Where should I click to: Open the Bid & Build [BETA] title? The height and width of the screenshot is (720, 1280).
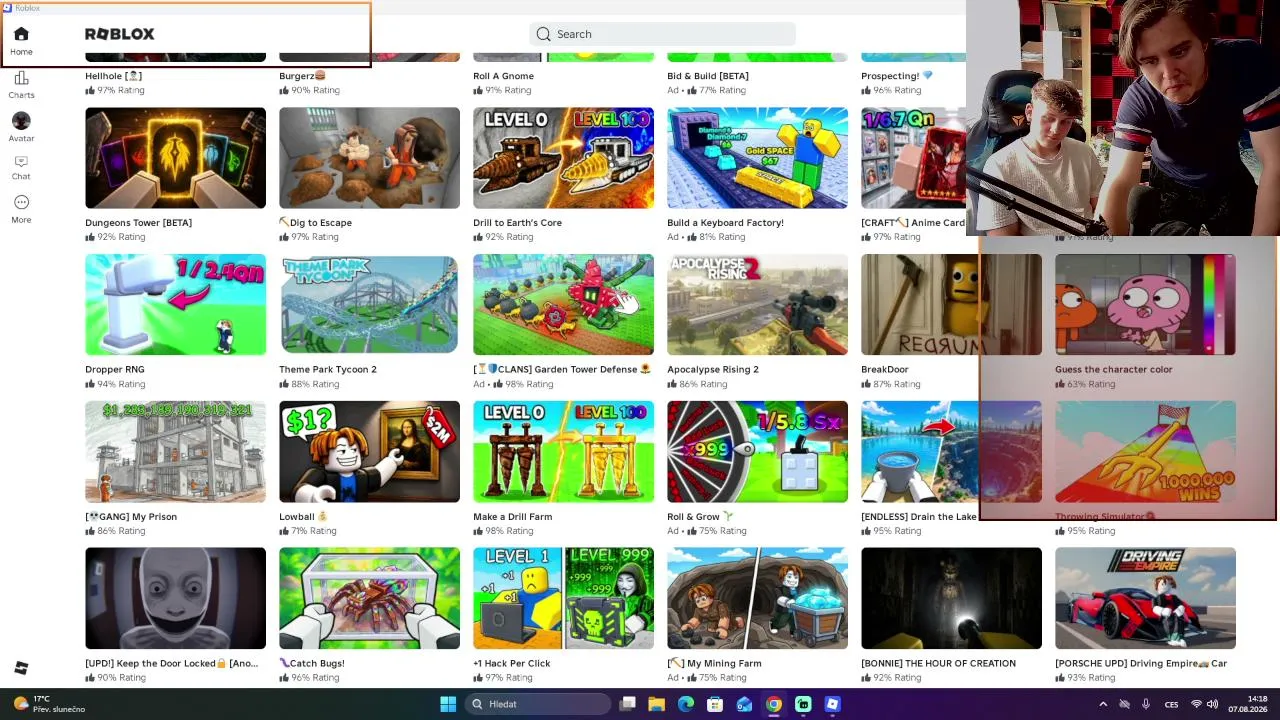pyautogui.click(x=707, y=76)
